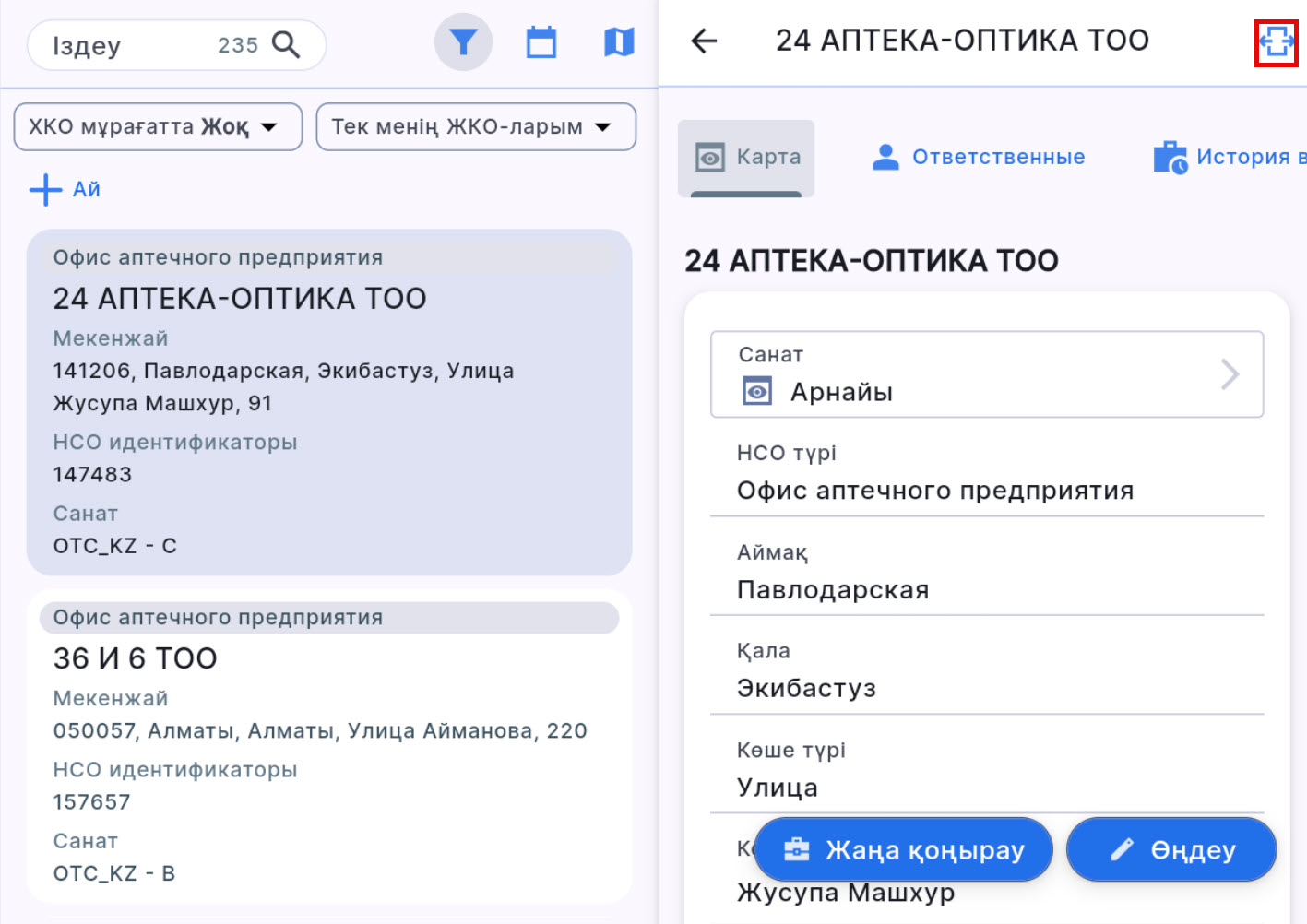1307x924 pixels.
Task: Open the calendar view icon
Action: (x=541, y=42)
